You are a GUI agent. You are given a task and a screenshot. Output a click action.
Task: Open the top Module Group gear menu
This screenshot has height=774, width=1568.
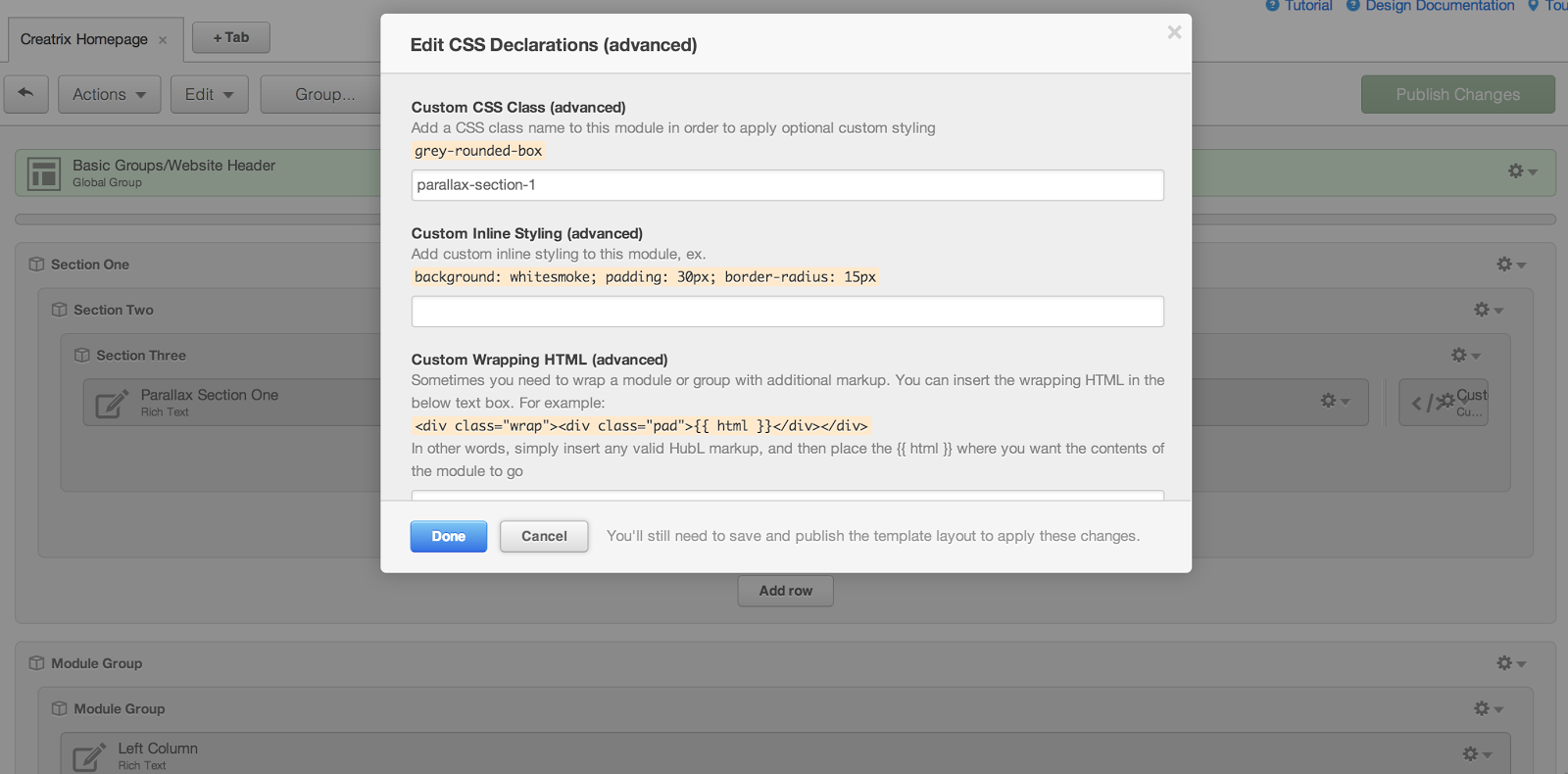point(1511,663)
